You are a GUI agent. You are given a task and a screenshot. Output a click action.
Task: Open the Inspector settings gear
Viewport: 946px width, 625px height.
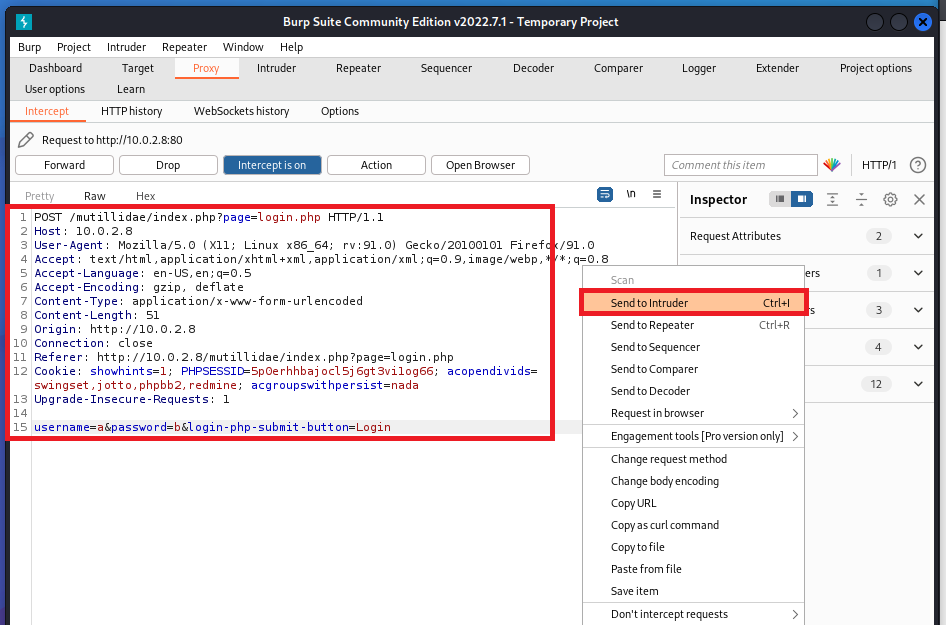(890, 199)
